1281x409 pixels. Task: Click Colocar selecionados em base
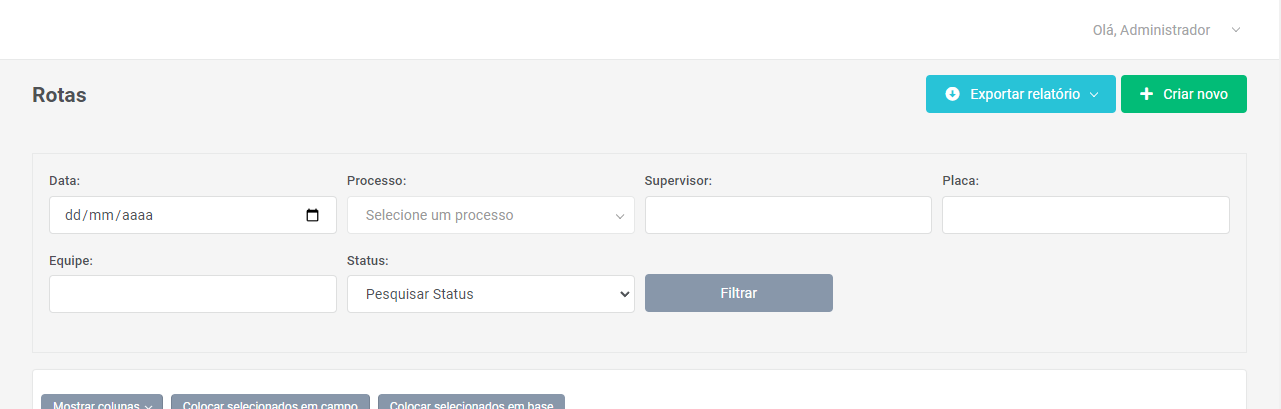471,403
